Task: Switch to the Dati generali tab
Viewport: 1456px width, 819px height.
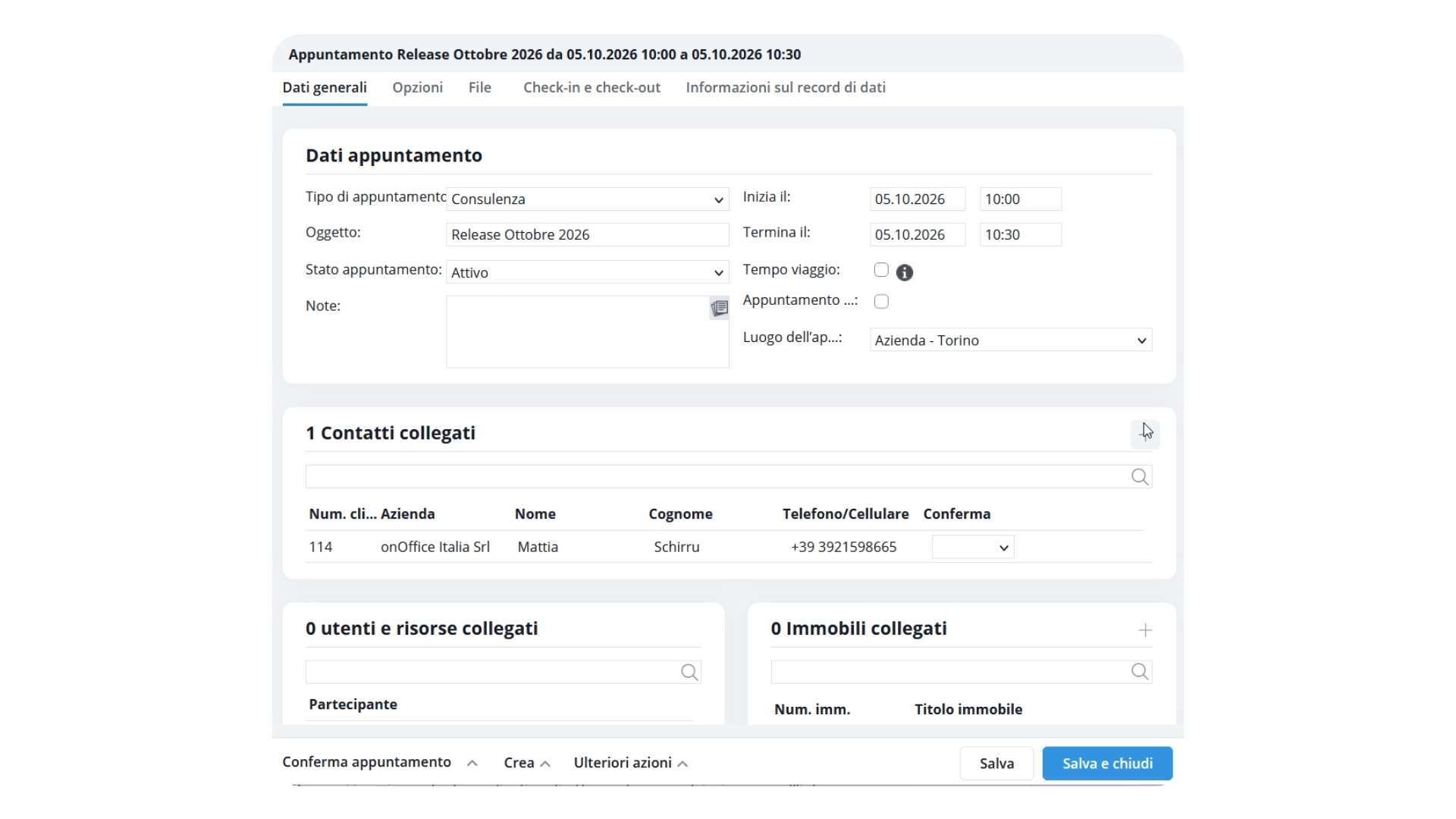Action: tap(325, 87)
